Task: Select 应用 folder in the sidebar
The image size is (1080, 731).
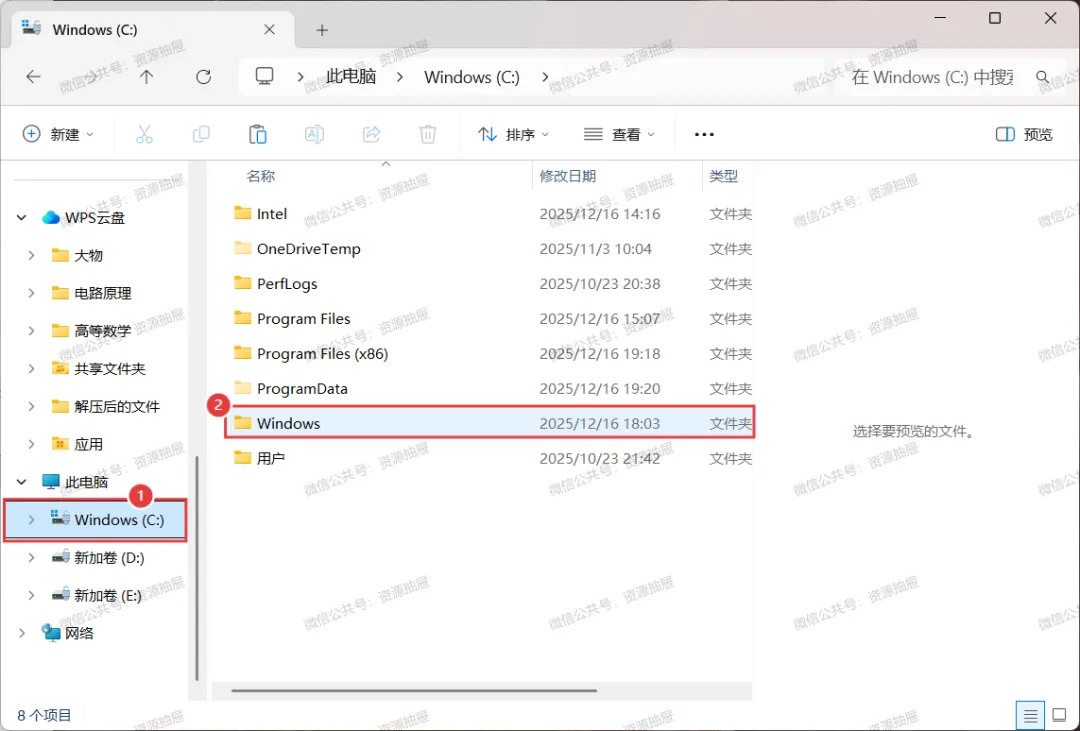Action: tap(88, 444)
